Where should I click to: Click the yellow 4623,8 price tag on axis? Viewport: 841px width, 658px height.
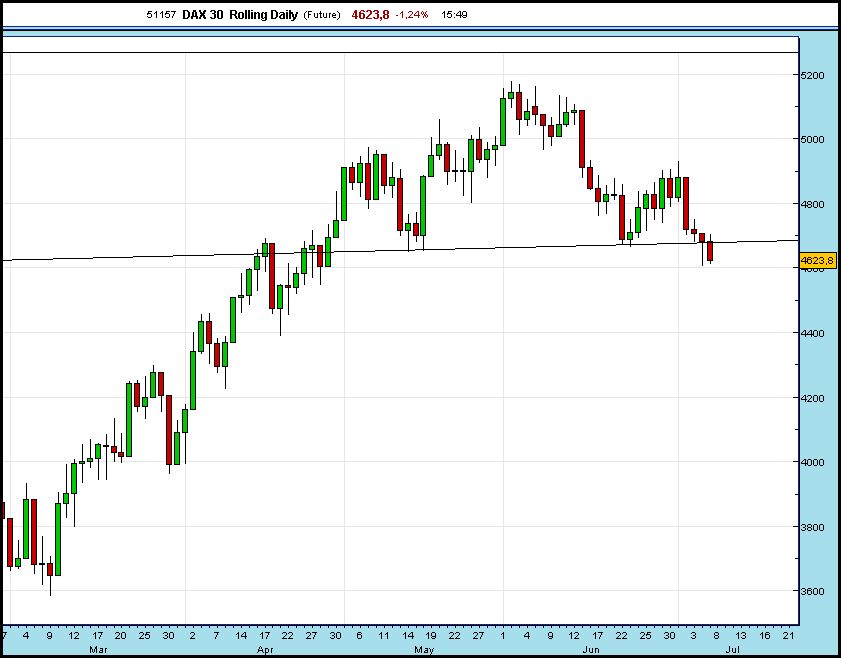pyautogui.click(x=817, y=261)
